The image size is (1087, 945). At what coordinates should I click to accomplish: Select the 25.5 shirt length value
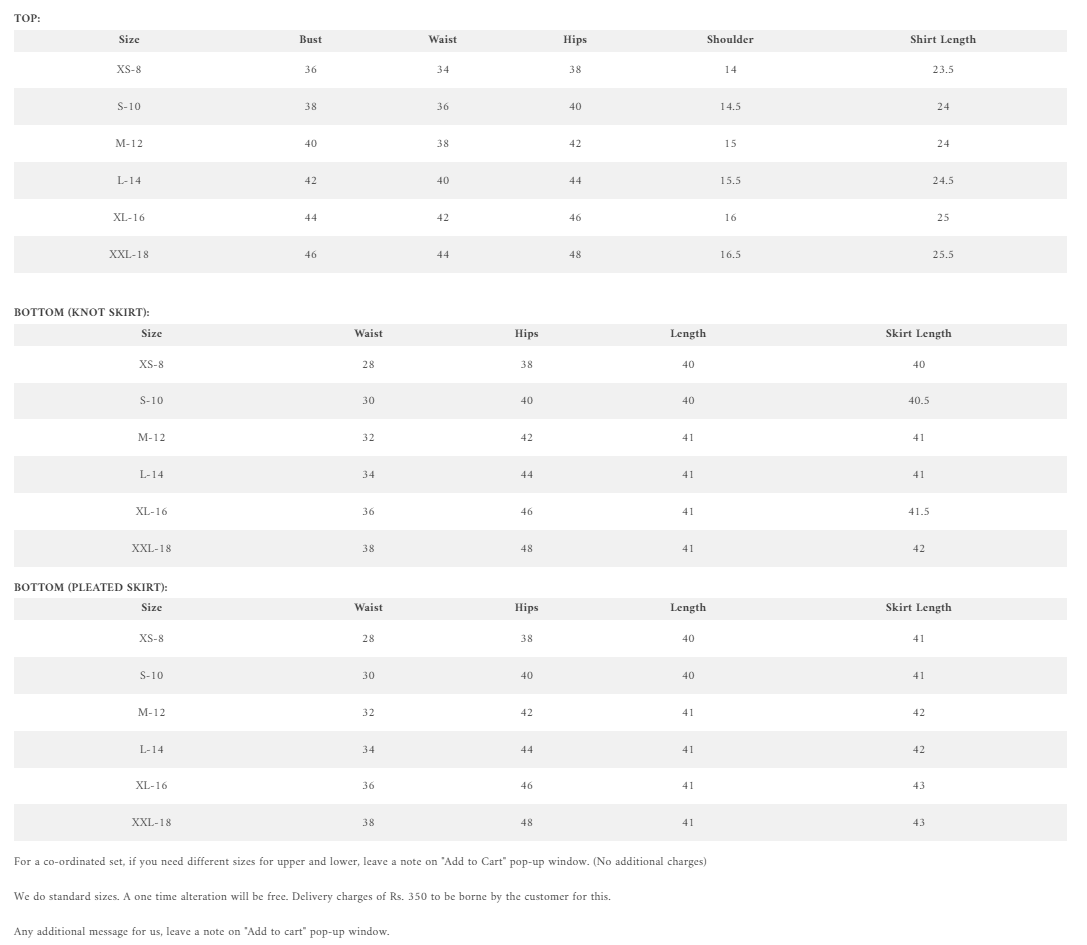point(942,255)
